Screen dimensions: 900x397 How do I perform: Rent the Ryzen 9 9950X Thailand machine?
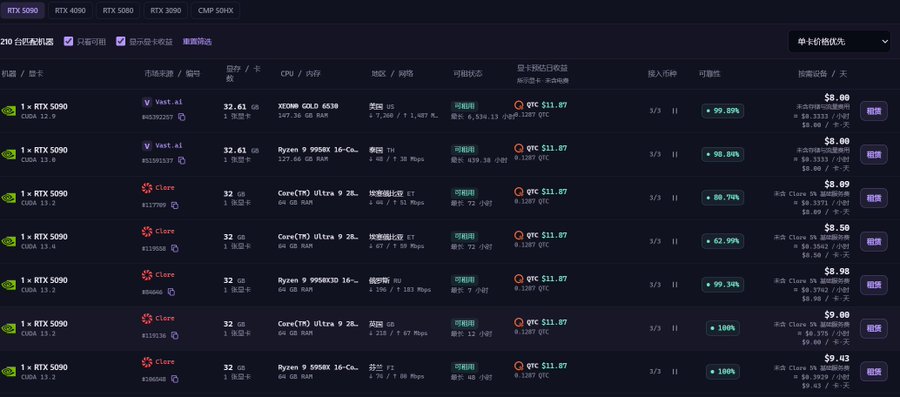(x=874, y=154)
